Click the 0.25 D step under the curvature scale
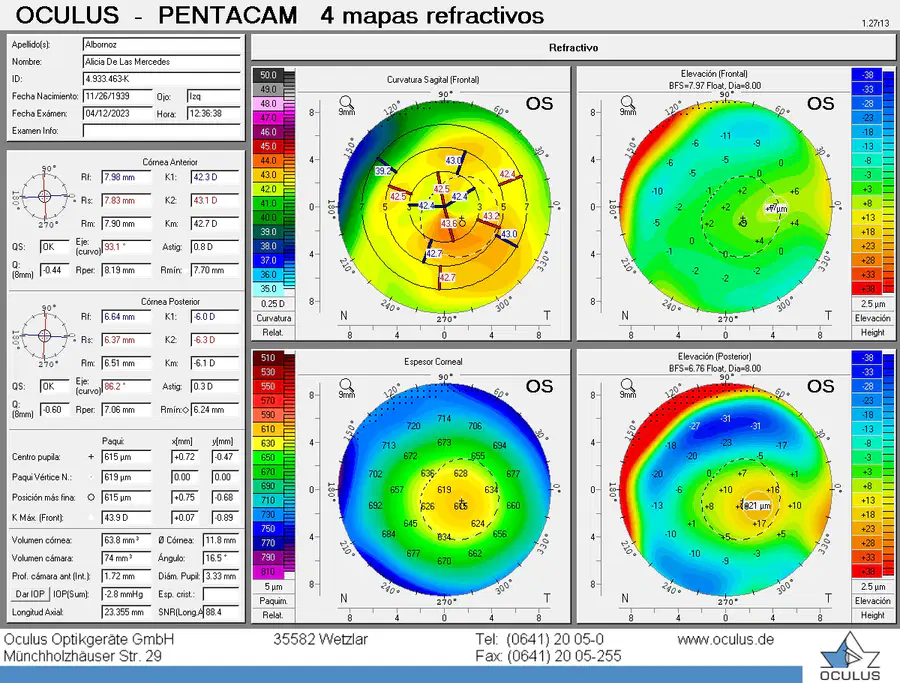The image size is (900, 683). (x=274, y=304)
